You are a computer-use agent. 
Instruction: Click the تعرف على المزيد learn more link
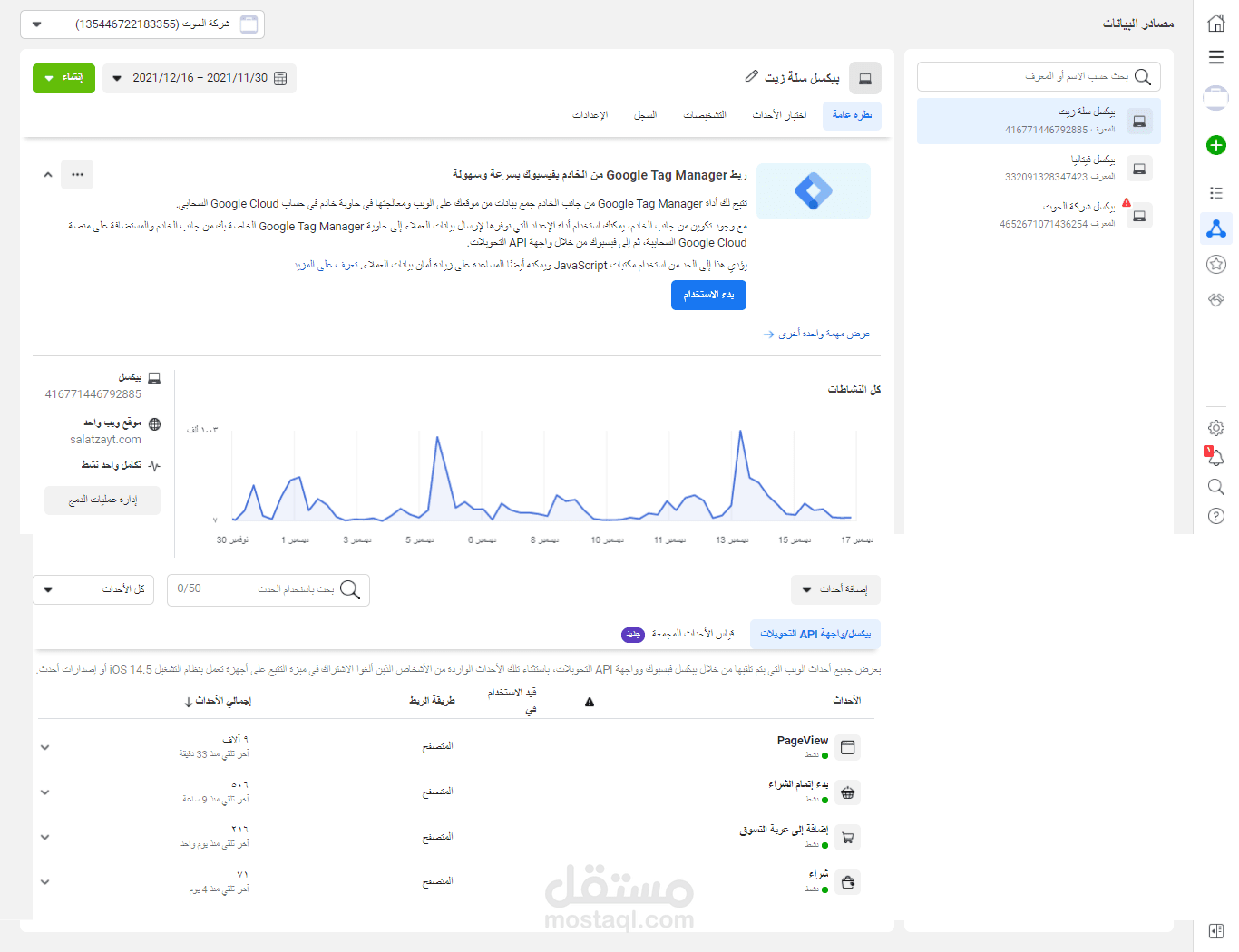pos(326,265)
